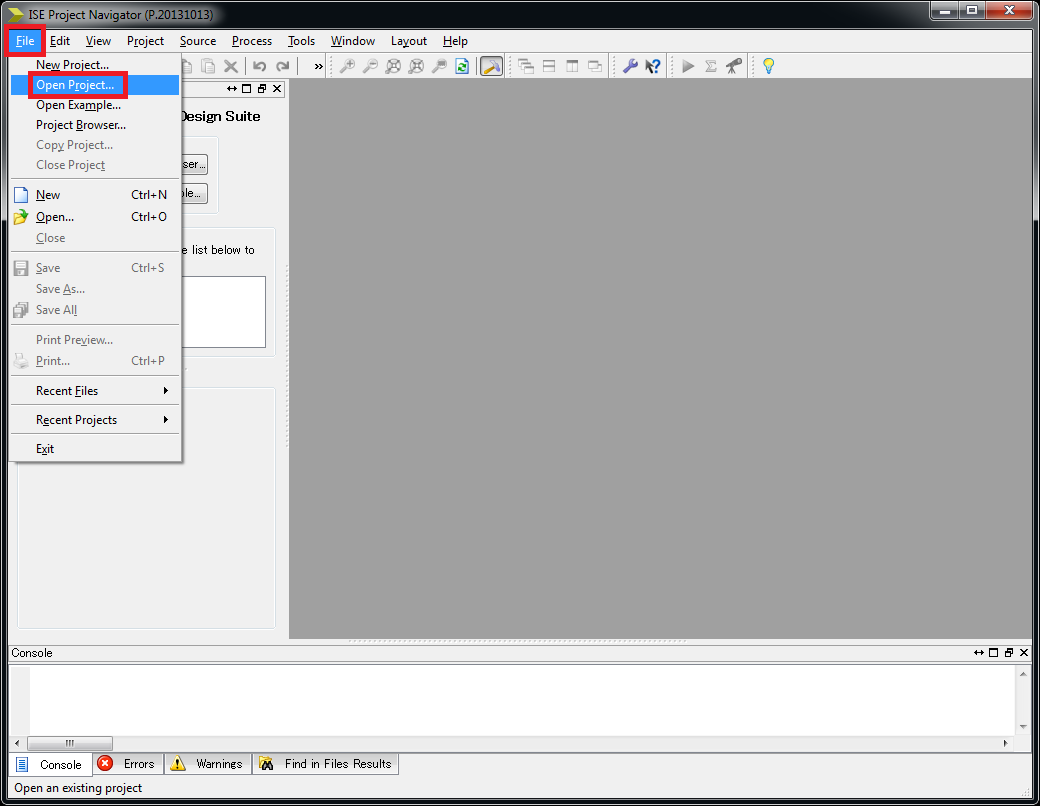
Task: Click the lightbulb tips icon
Action: (769, 66)
